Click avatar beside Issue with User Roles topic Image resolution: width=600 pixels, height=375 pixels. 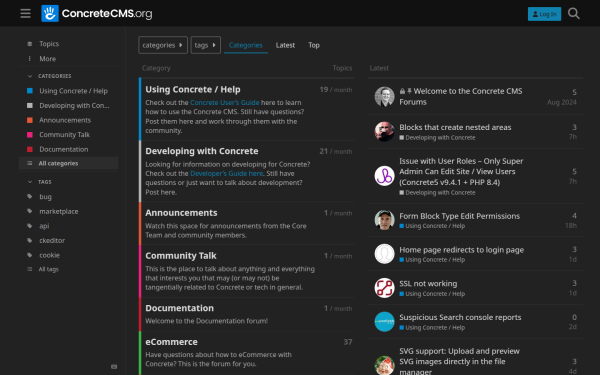(384, 176)
